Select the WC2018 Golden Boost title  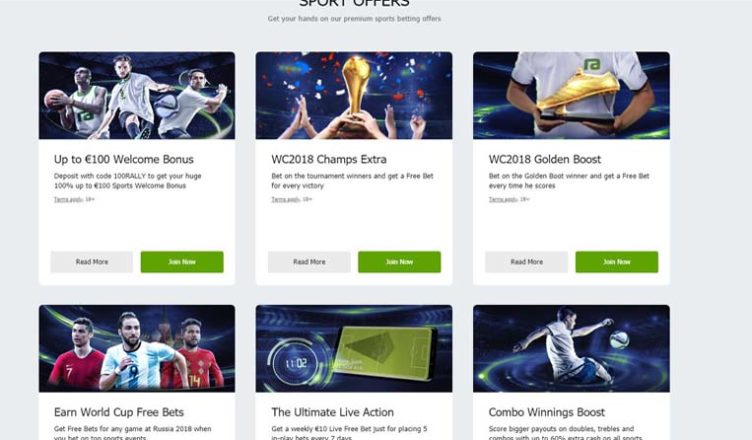point(545,159)
